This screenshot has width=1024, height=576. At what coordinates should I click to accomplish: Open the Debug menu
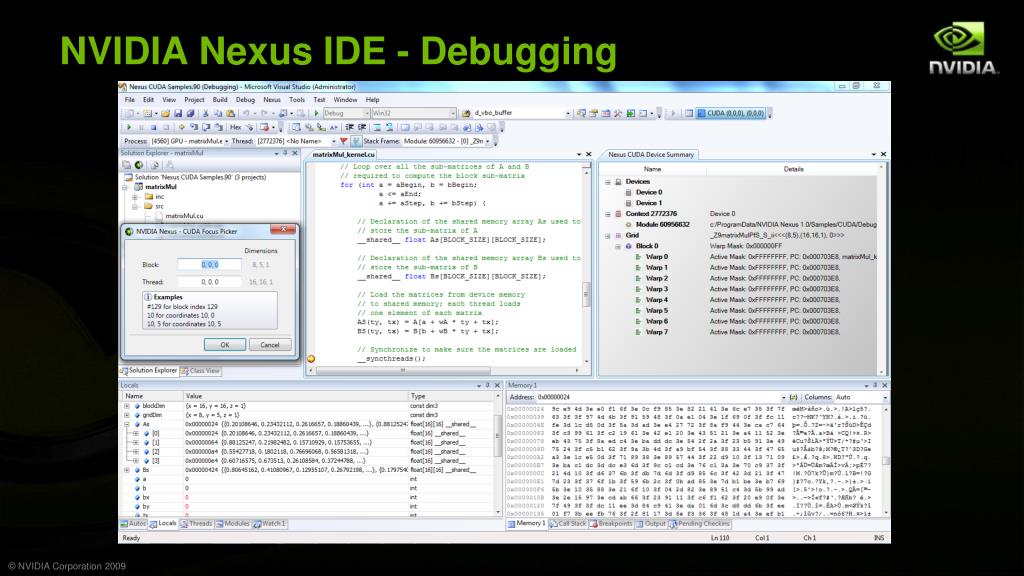[x=245, y=100]
